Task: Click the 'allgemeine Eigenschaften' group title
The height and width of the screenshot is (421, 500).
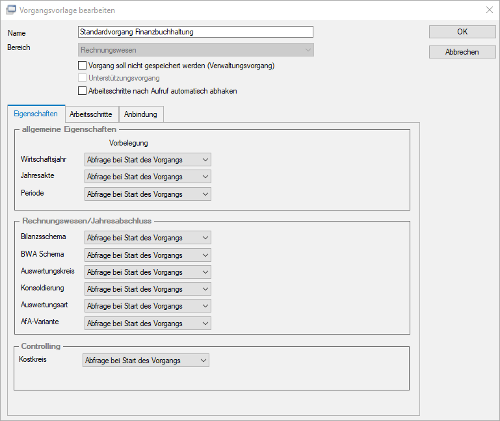Action: (69, 129)
